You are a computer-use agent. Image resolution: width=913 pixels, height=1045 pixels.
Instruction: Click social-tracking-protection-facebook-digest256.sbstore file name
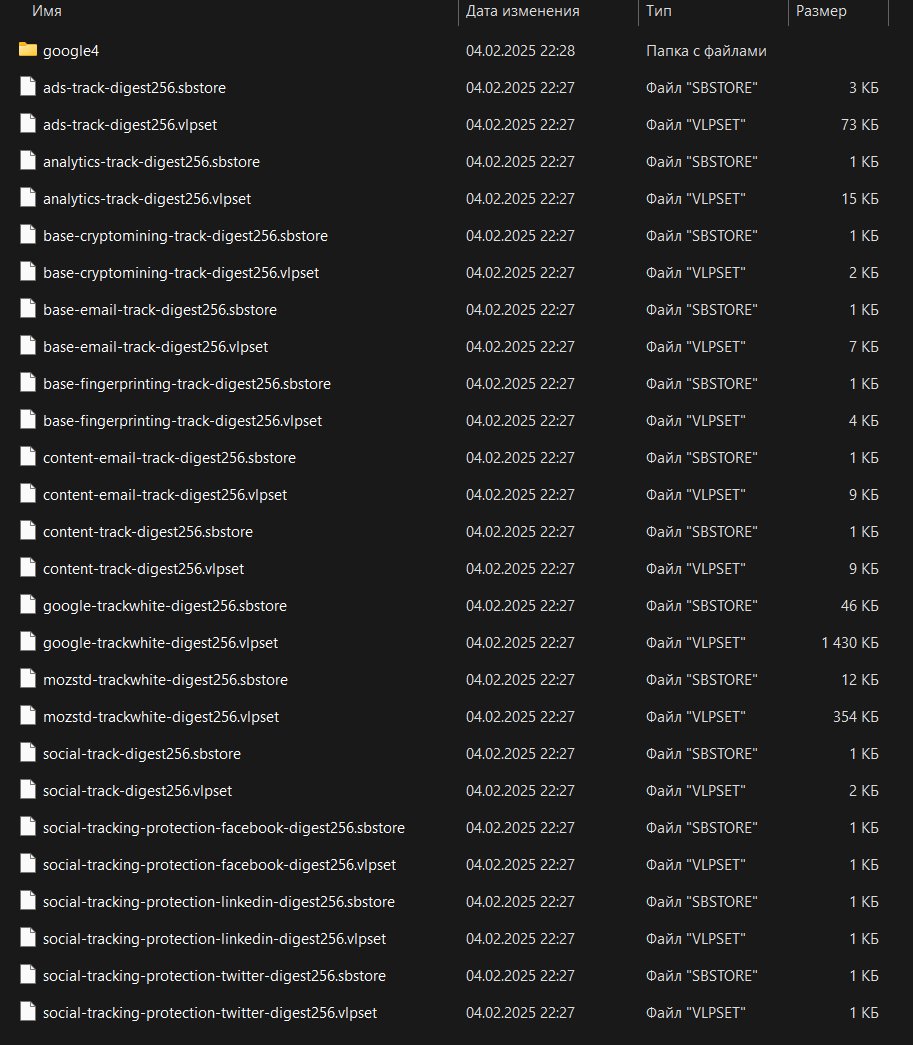click(224, 828)
